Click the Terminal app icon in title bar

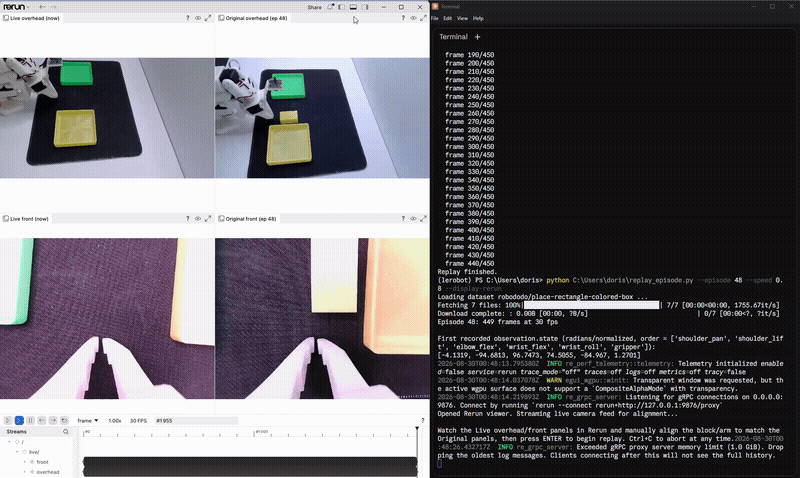[435, 7]
